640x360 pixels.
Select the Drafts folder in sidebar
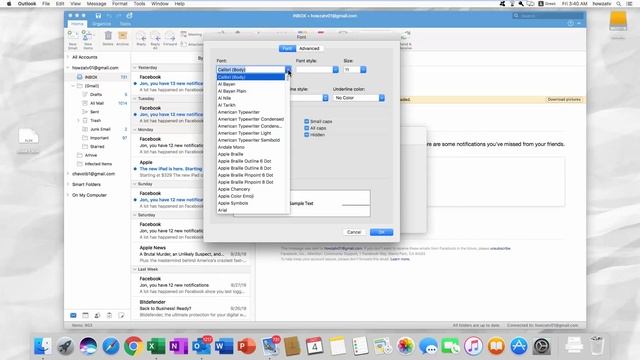pos(96,94)
